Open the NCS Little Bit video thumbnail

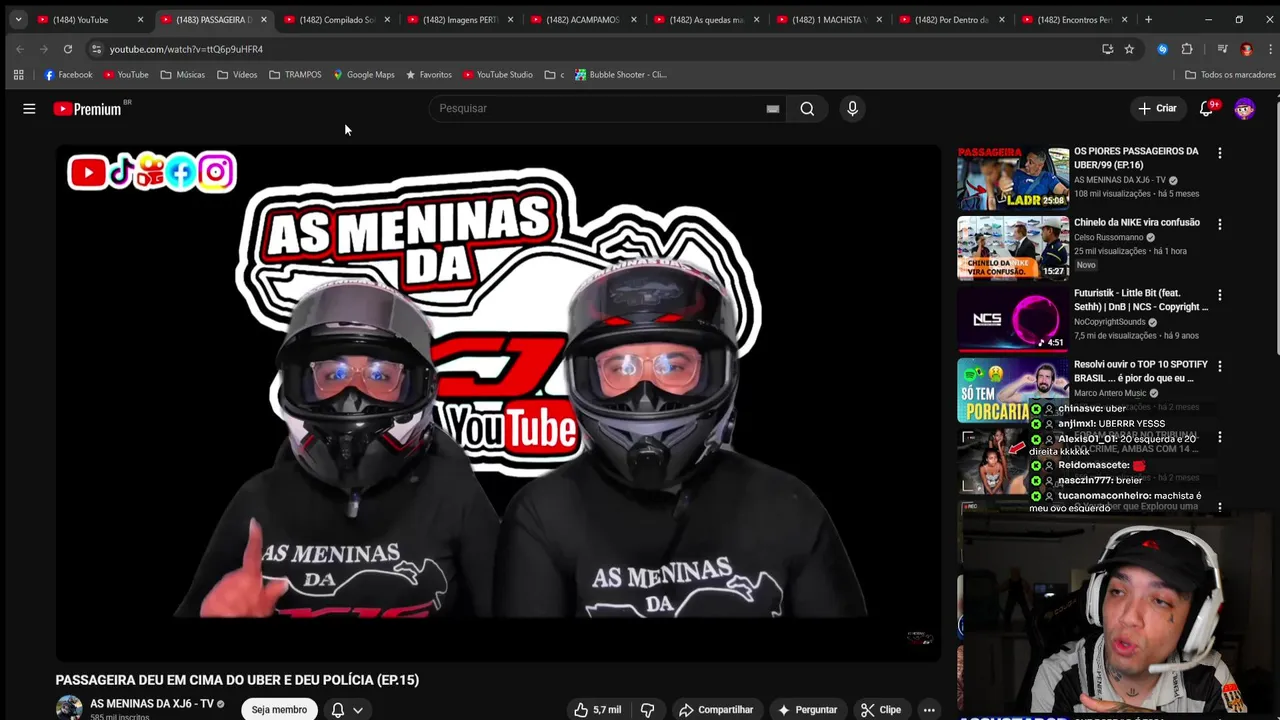(x=1013, y=319)
